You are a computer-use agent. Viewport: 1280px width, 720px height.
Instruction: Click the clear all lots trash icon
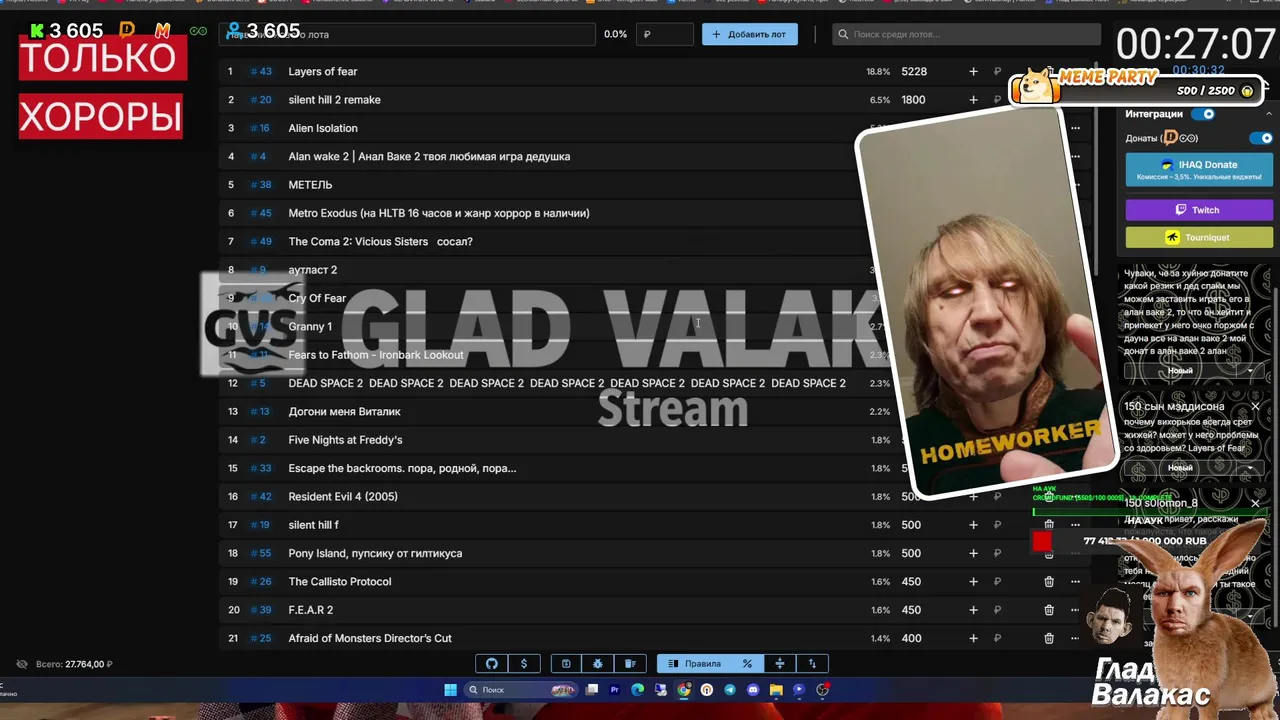pos(630,664)
